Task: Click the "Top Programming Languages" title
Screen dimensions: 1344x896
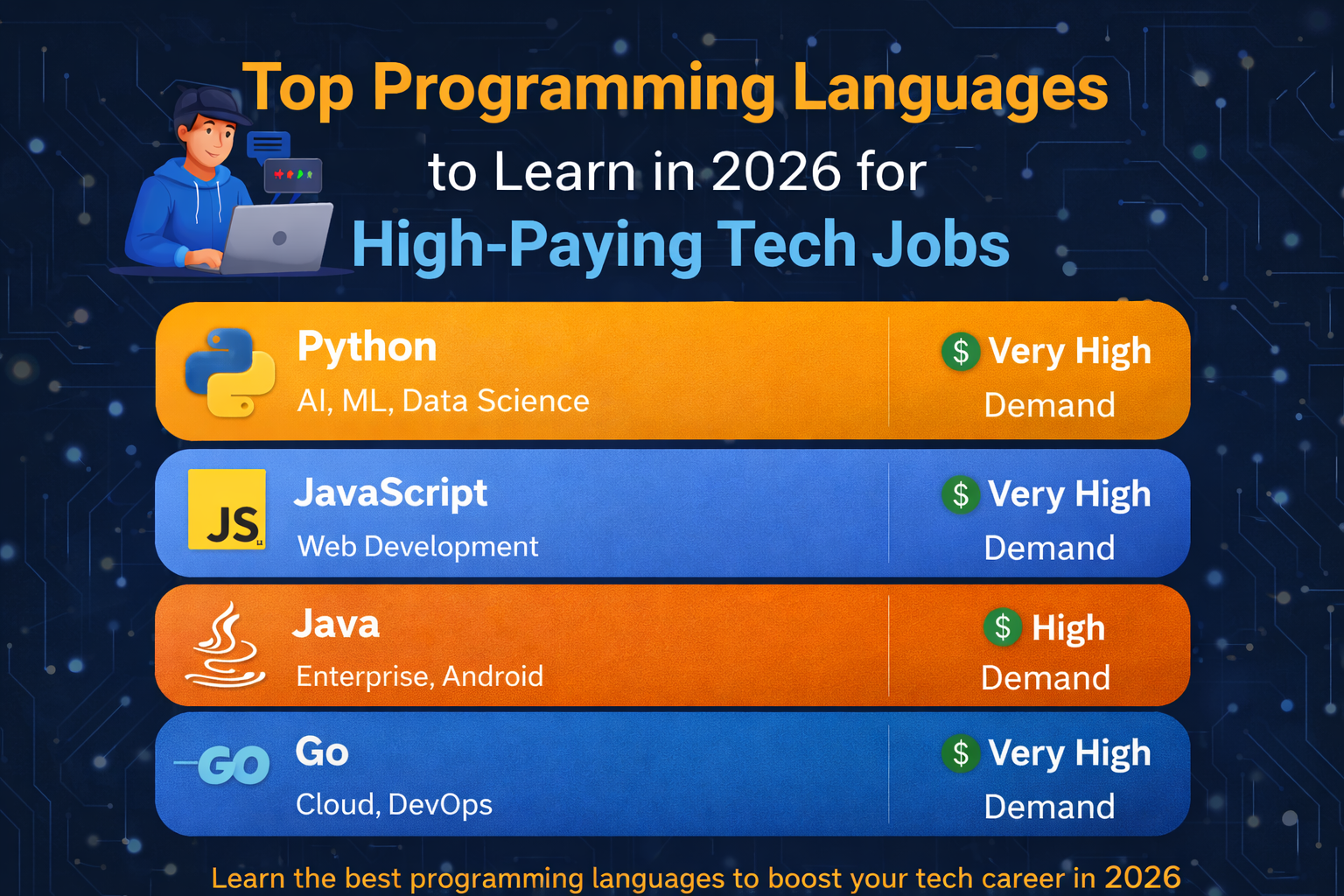Action: coord(675,88)
